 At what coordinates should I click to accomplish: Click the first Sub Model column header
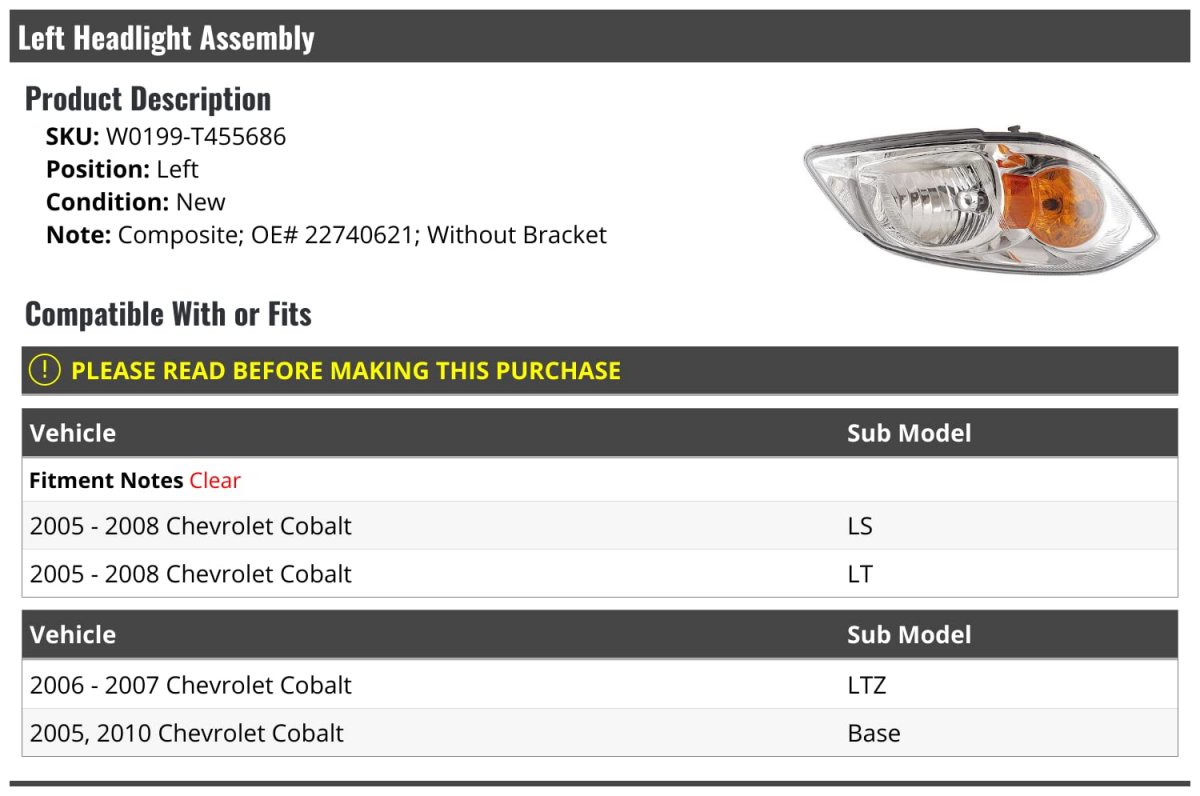click(x=909, y=433)
